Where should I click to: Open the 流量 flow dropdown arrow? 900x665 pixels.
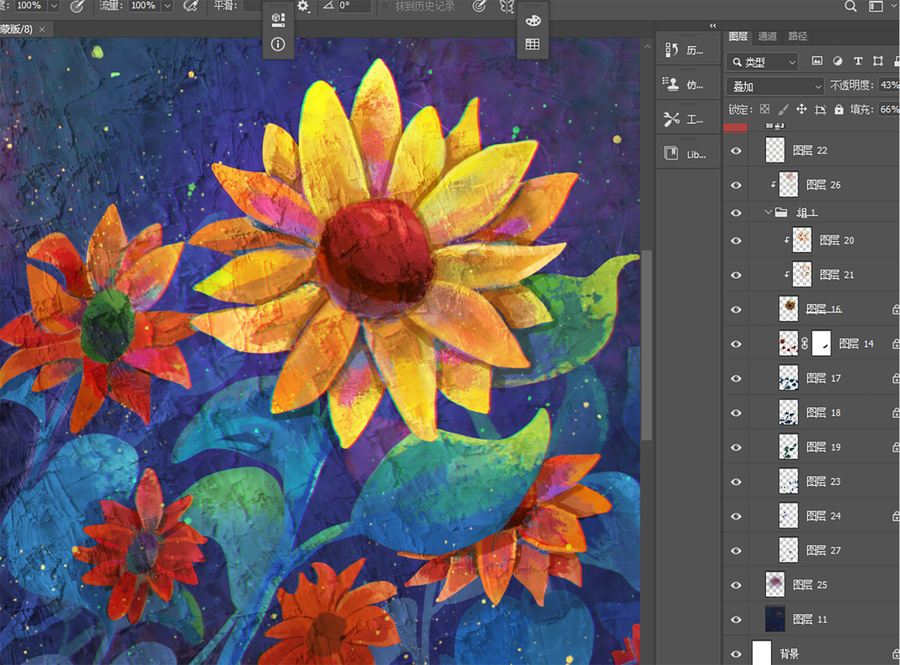[168, 6]
